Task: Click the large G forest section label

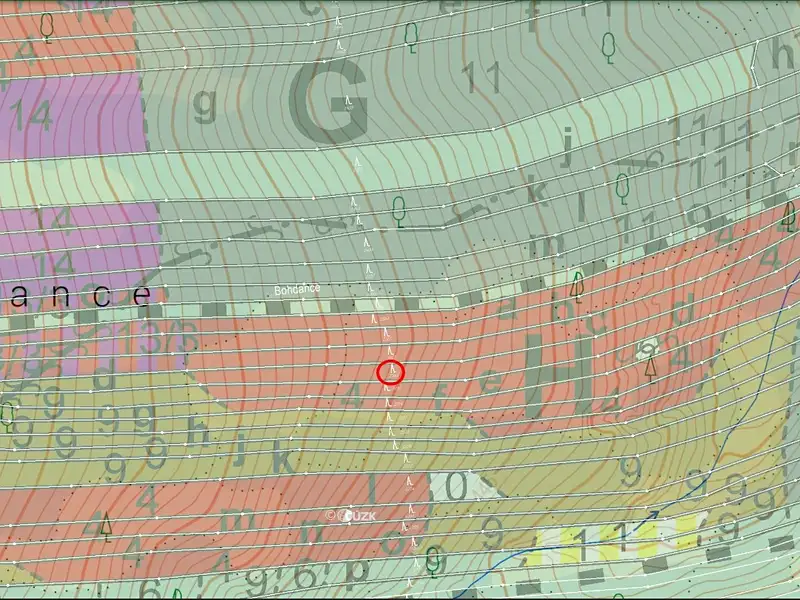Action: tap(329, 101)
